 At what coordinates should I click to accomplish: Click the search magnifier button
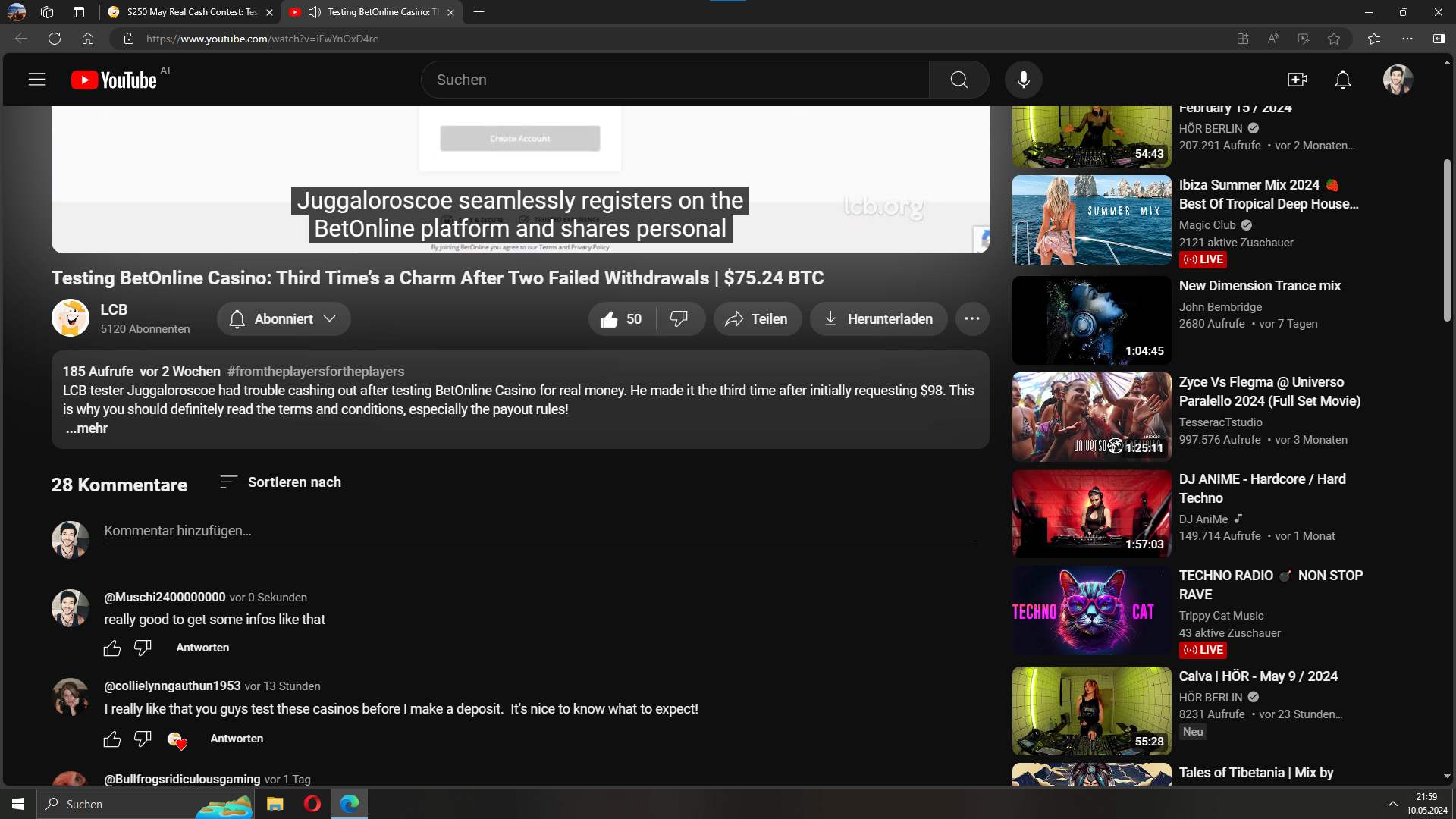click(x=959, y=80)
